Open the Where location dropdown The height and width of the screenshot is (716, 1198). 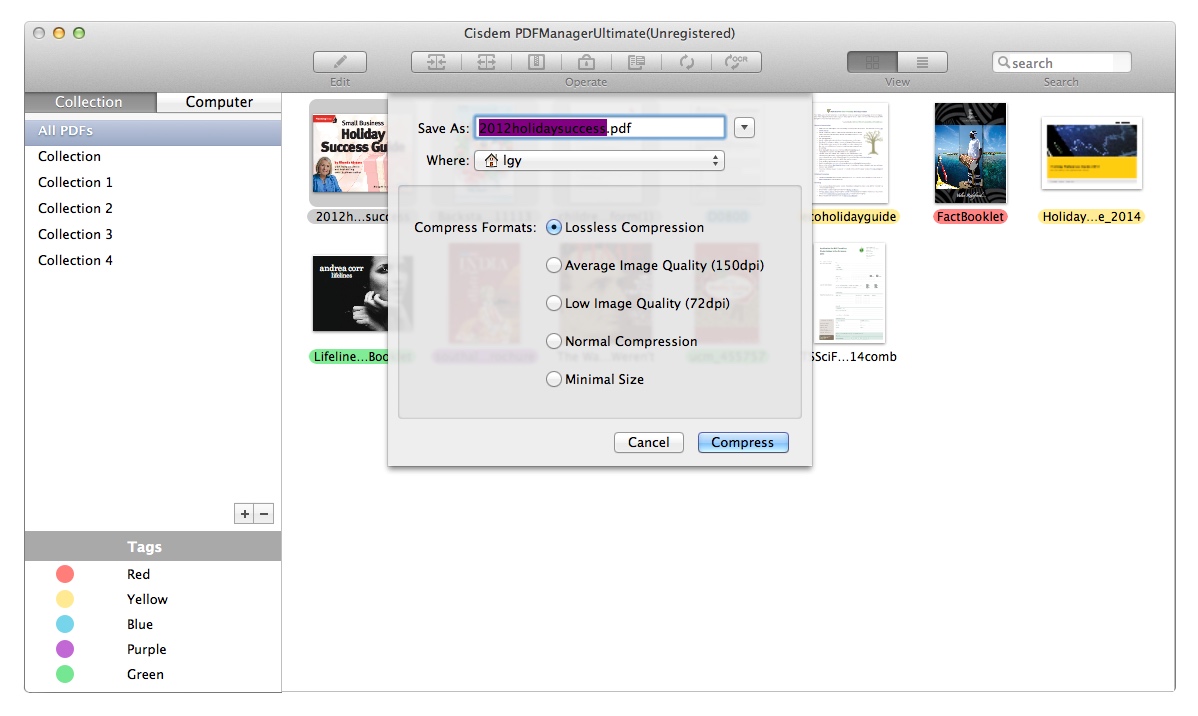coord(599,160)
